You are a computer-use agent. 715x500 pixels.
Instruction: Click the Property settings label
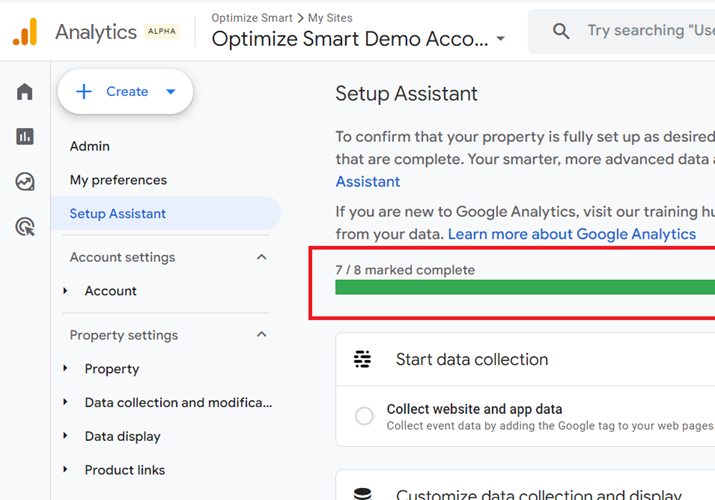(124, 335)
